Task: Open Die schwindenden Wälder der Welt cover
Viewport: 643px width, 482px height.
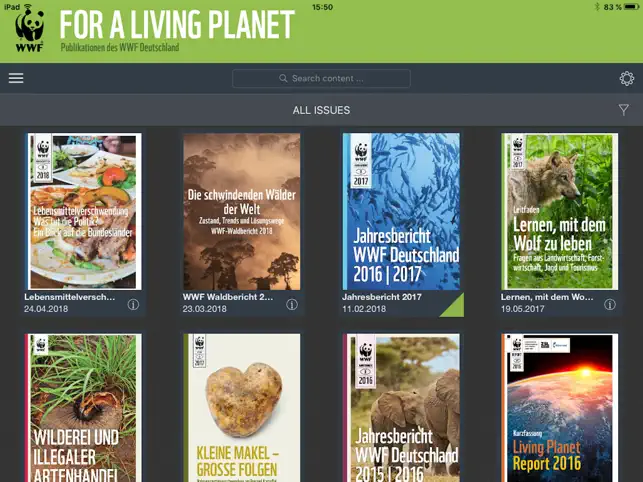Action: tap(242, 211)
